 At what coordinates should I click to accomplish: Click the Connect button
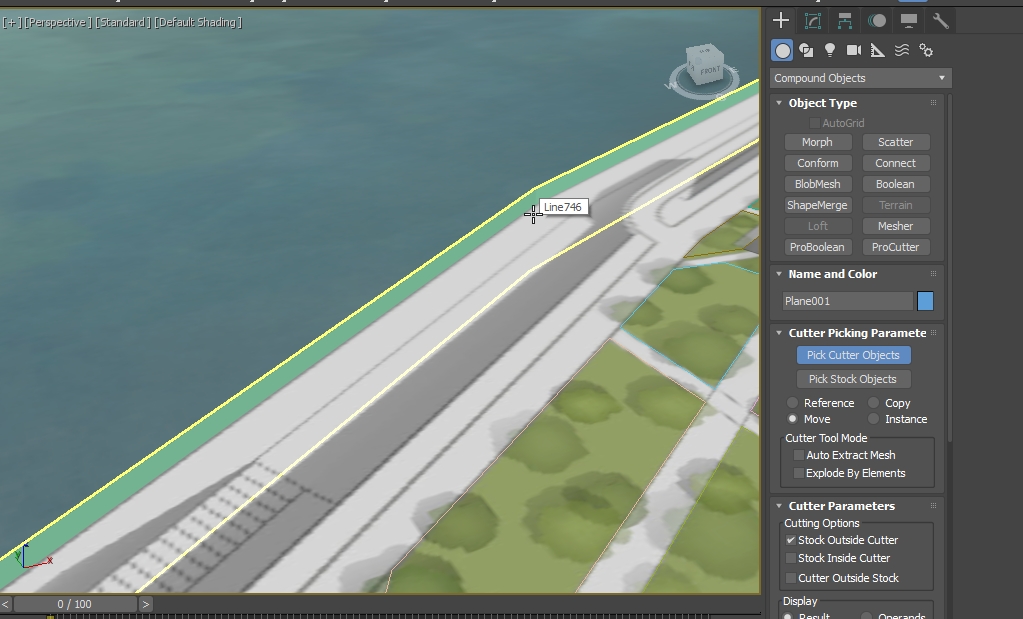click(896, 163)
